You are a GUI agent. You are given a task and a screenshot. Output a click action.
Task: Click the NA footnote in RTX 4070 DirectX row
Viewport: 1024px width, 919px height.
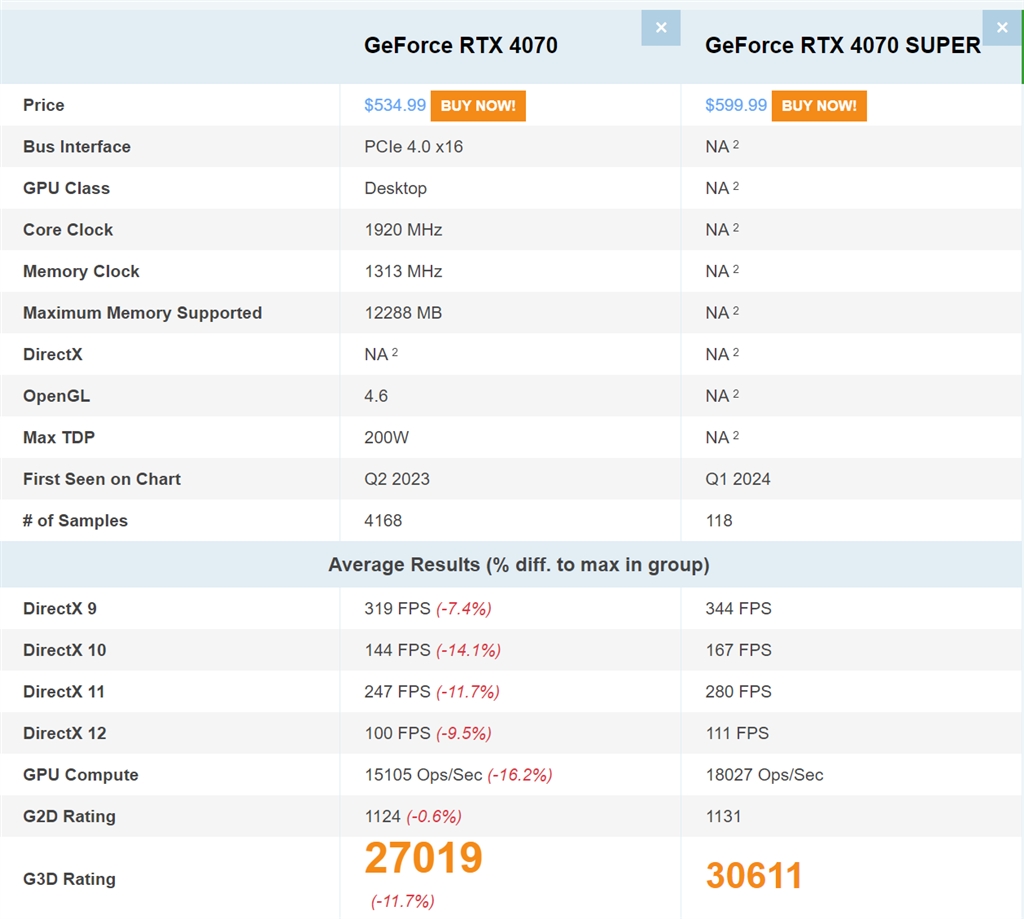pos(381,354)
